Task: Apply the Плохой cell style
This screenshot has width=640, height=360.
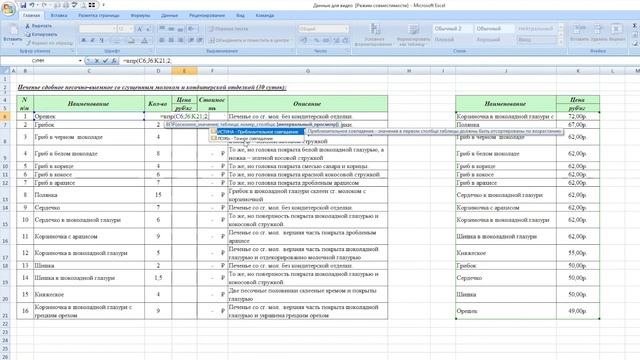Action: pyautogui.click(x=453, y=40)
